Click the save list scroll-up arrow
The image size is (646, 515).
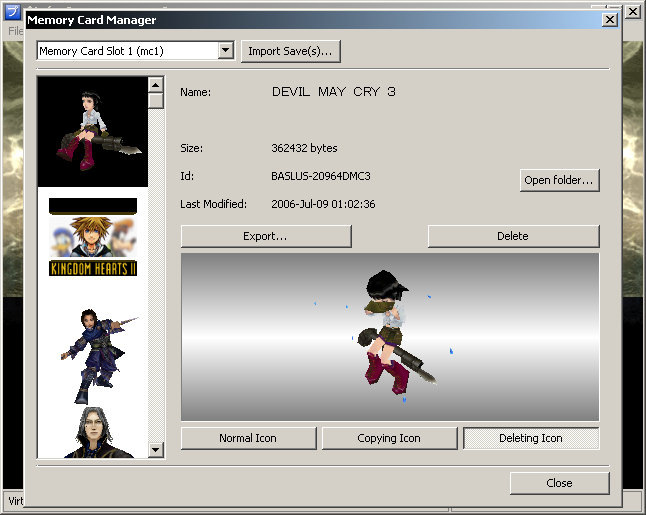[x=155, y=84]
